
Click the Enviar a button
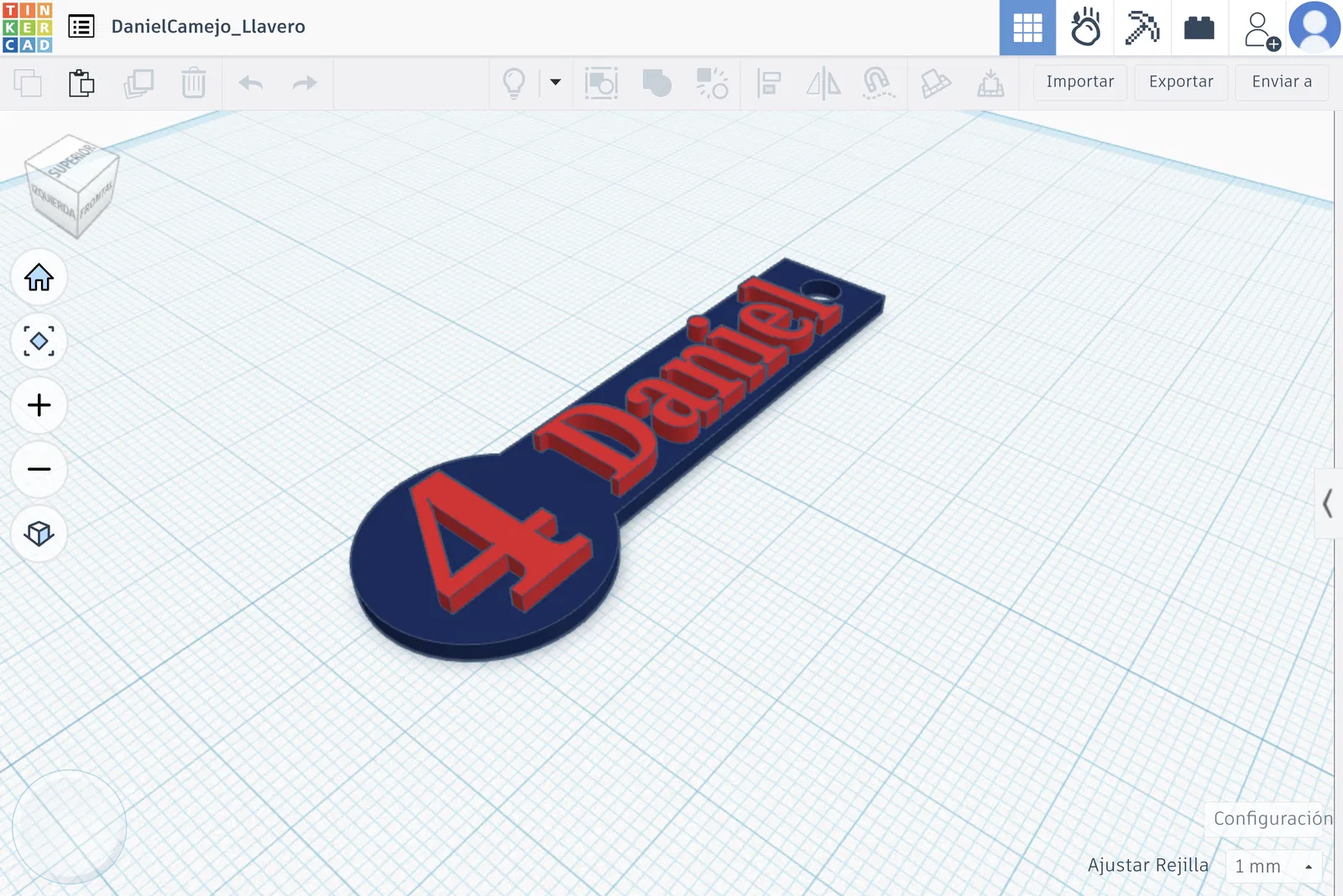pyautogui.click(x=1282, y=82)
